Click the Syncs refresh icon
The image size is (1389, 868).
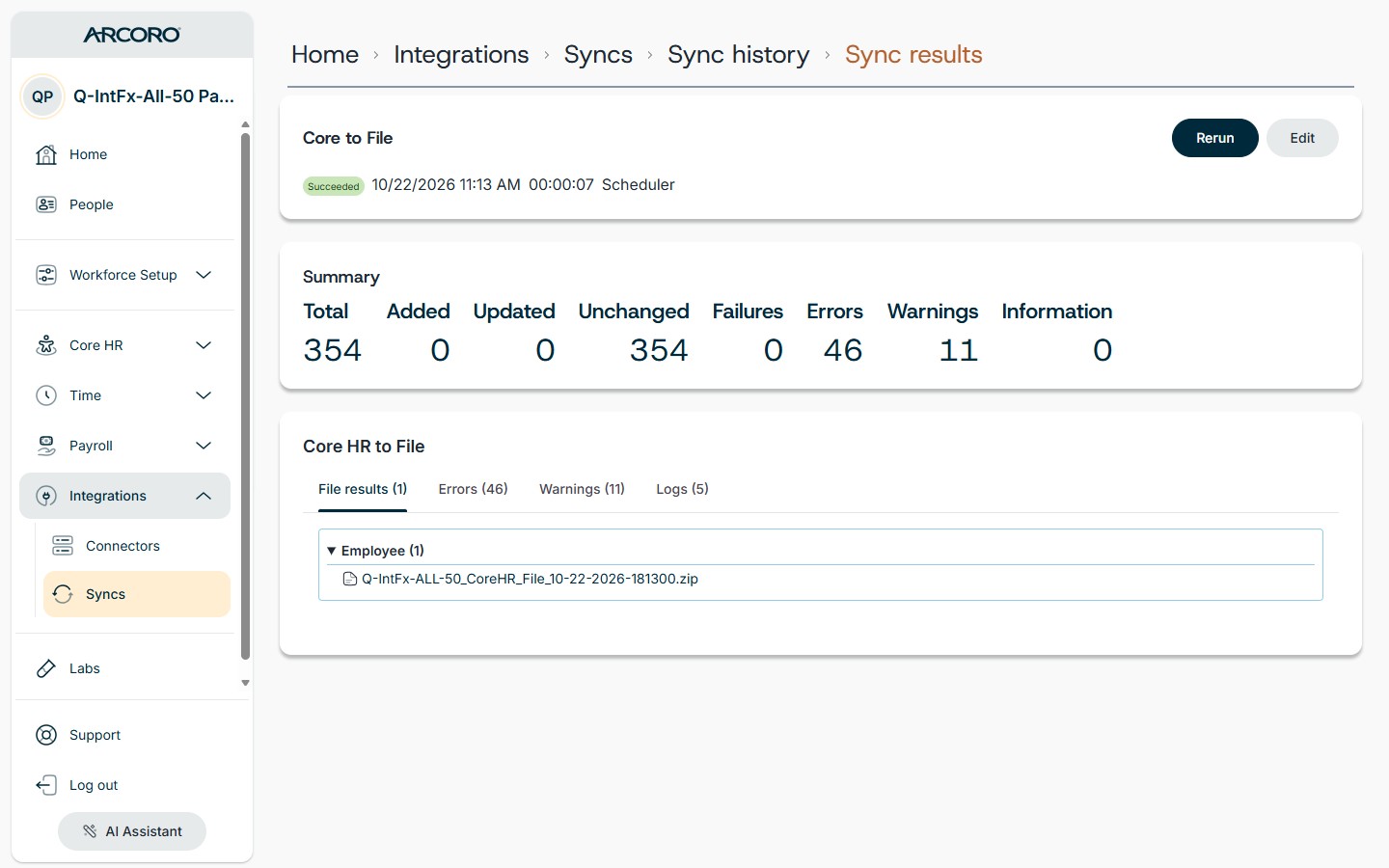pyautogui.click(x=63, y=594)
